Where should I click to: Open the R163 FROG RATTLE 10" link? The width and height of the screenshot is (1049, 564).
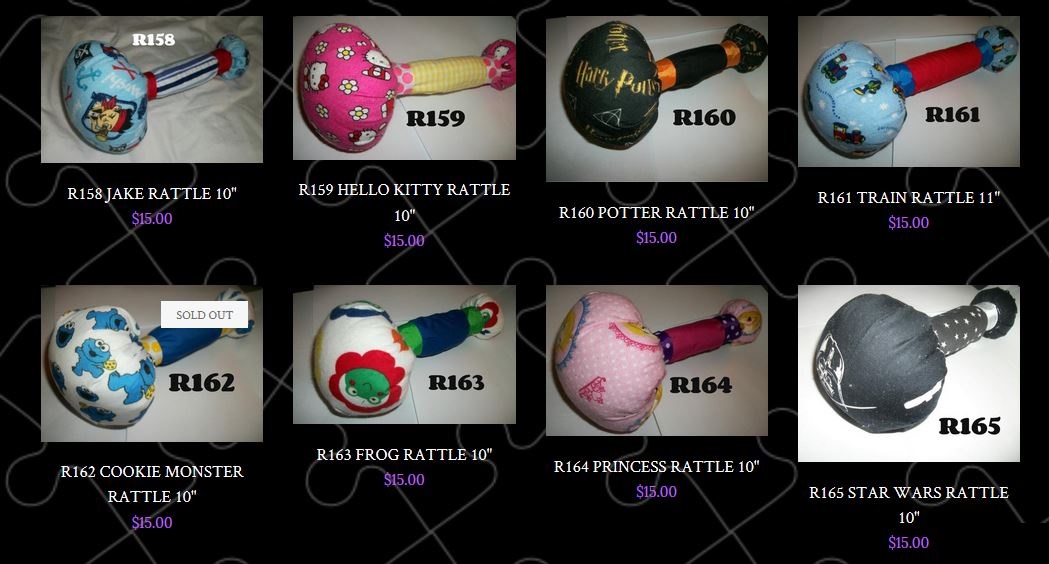coord(404,454)
